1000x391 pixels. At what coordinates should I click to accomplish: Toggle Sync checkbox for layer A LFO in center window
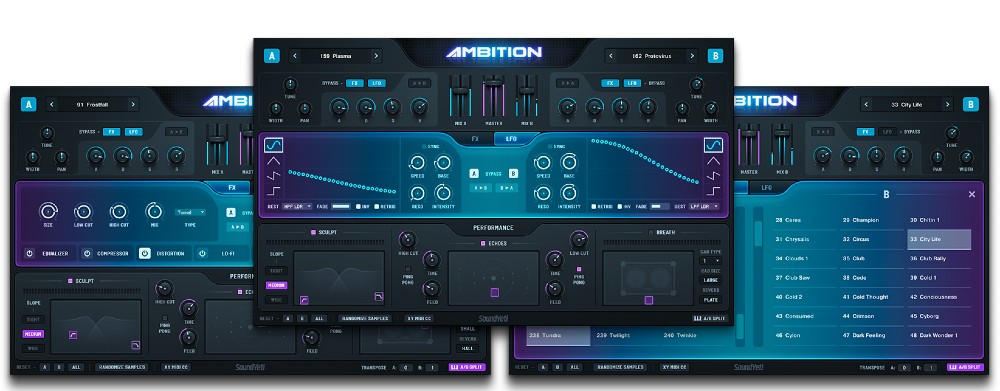click(424, 147)
